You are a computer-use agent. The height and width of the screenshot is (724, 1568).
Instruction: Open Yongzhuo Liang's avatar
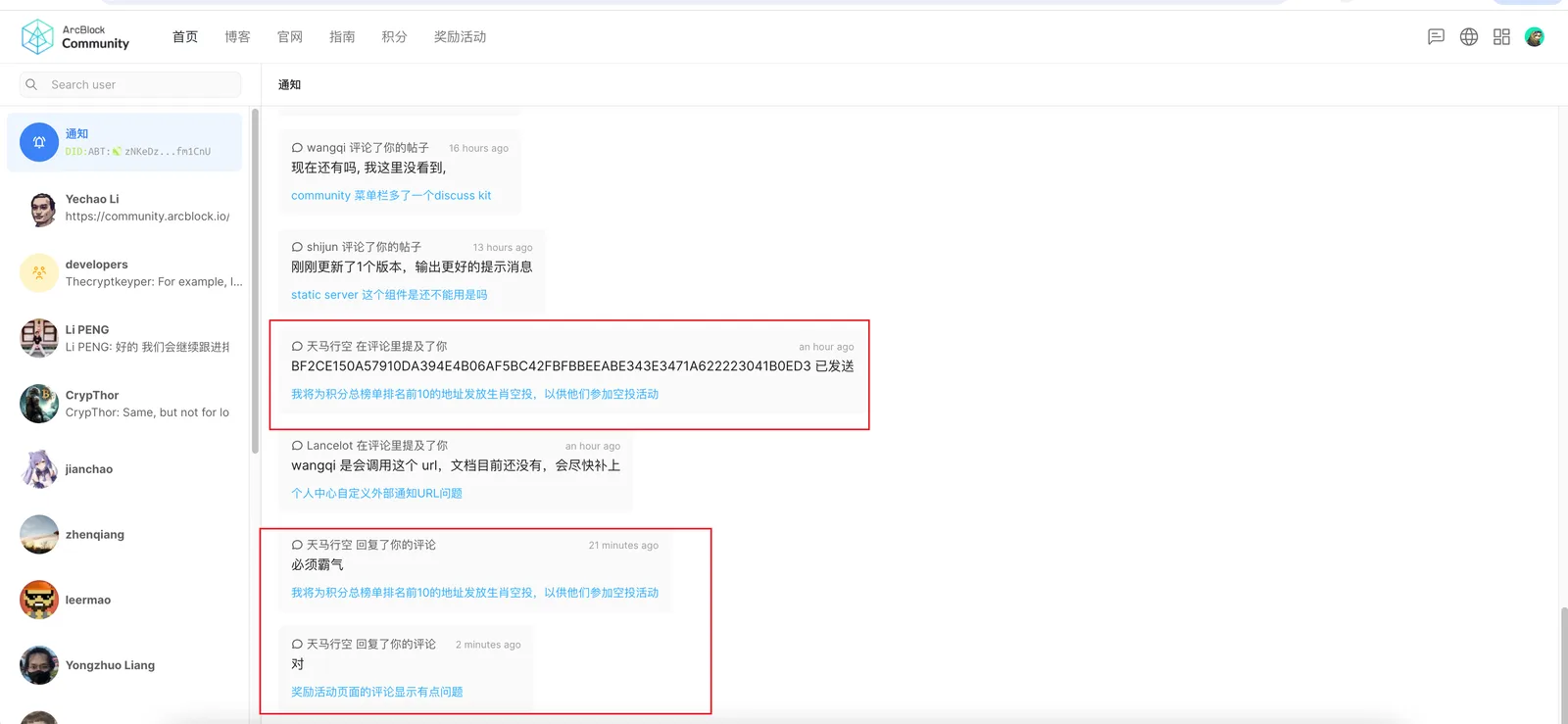(39, 665)
